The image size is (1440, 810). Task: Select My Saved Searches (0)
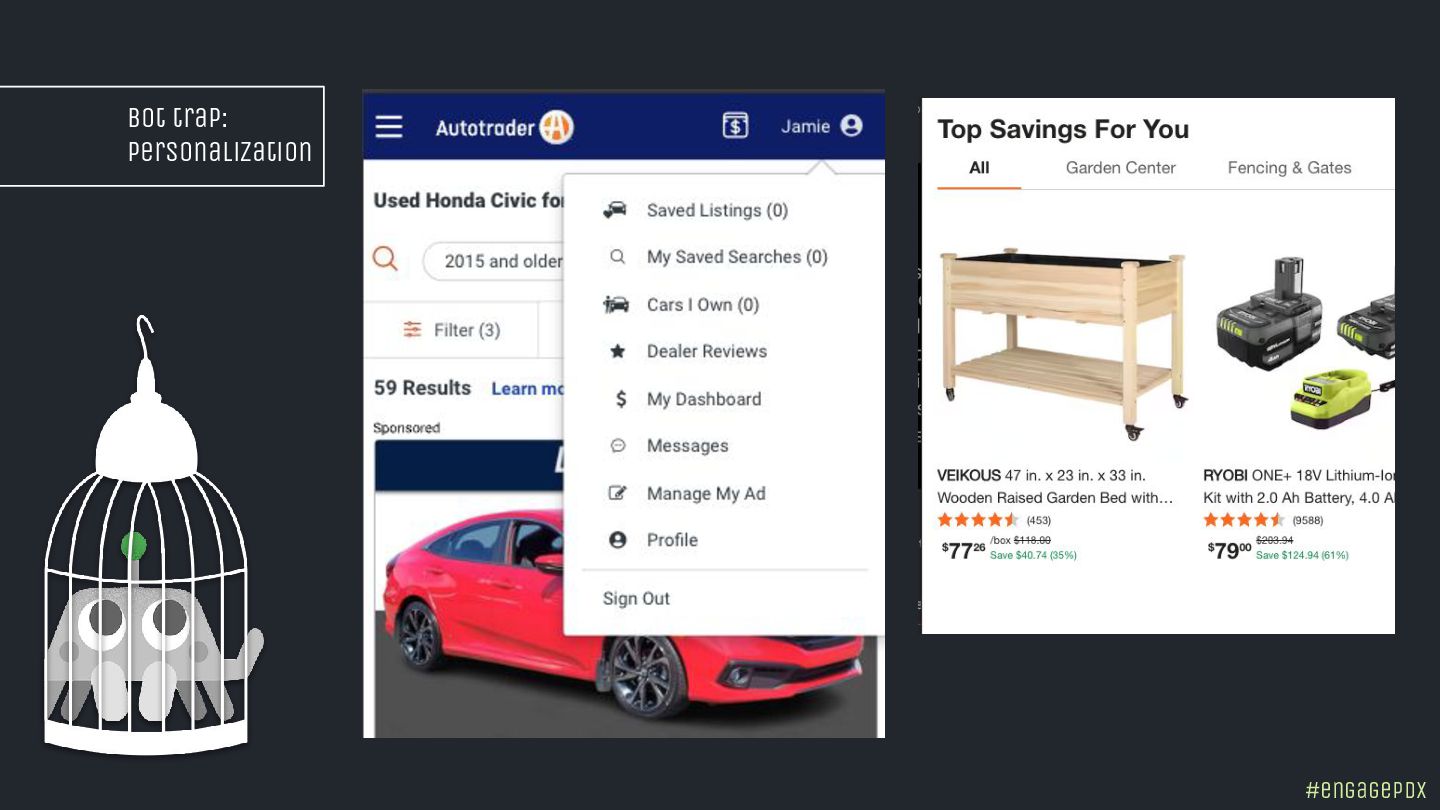718,257
